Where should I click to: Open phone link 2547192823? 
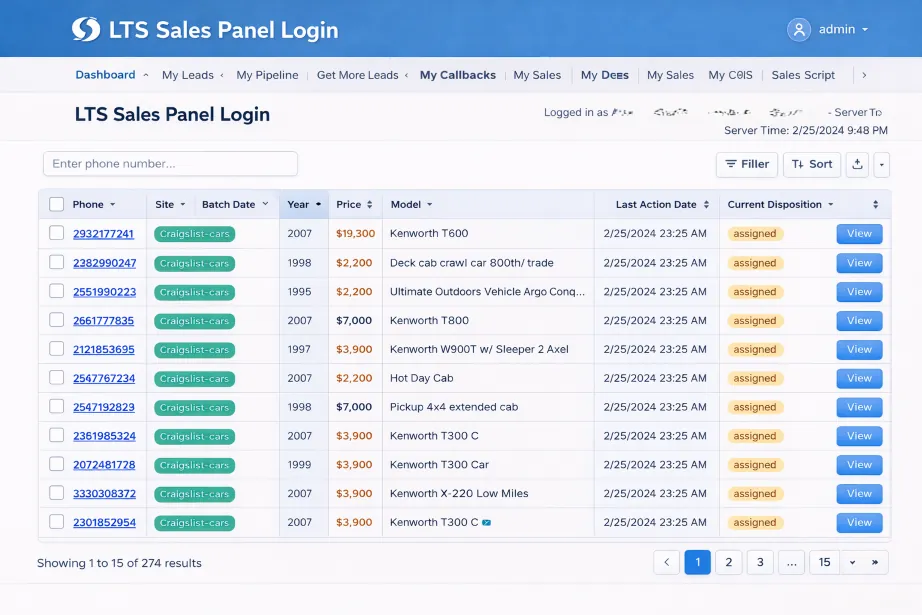click(x=104, y=407)
